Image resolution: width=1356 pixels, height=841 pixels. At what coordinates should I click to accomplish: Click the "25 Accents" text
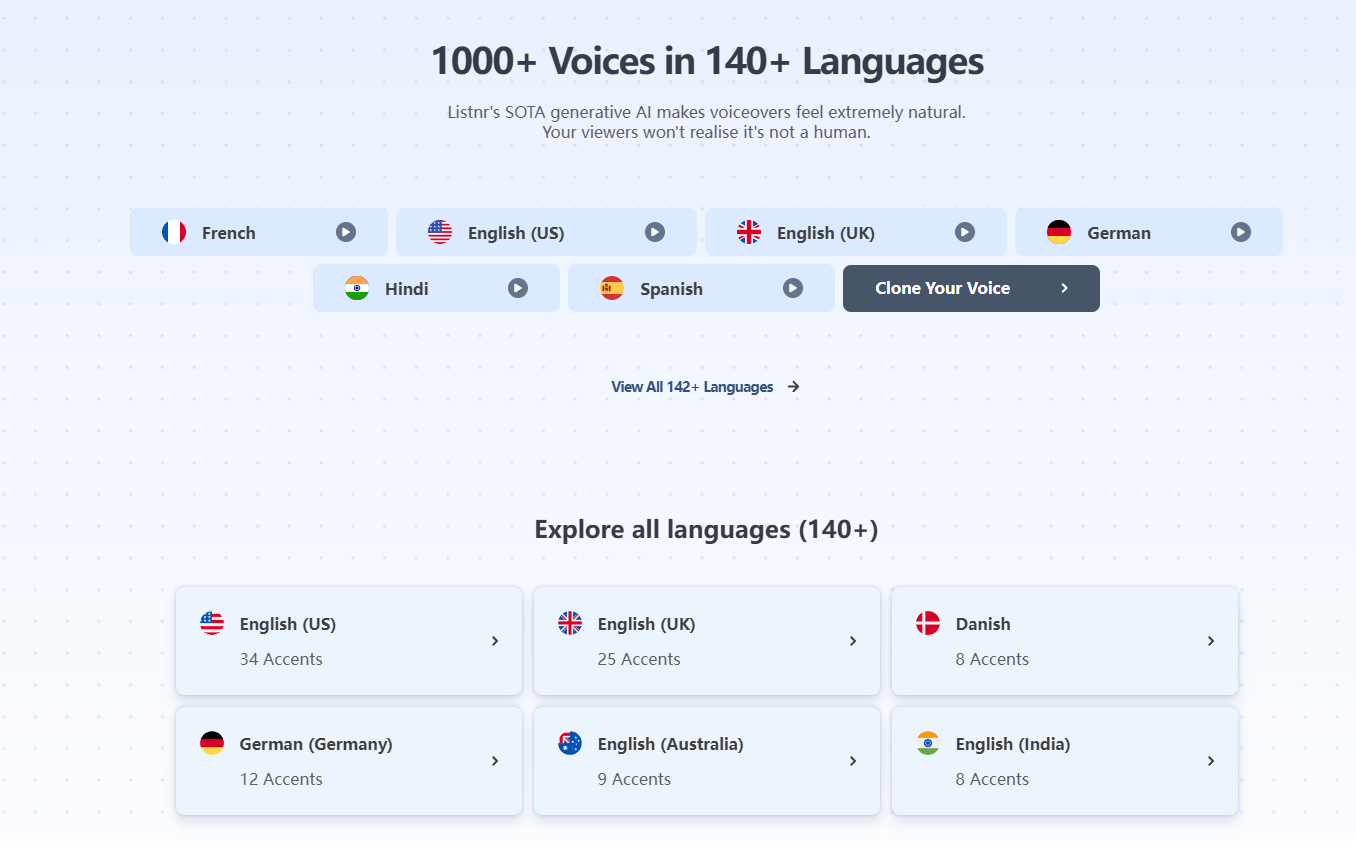639,659
